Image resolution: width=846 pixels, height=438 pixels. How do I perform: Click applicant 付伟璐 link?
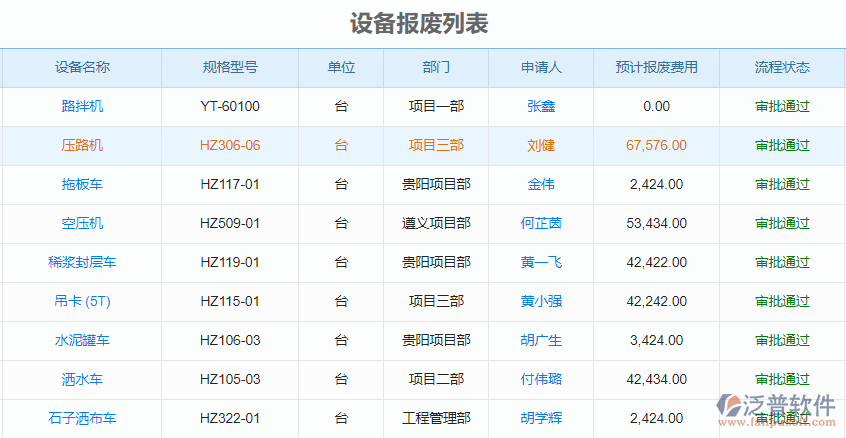tap(541, 379)
